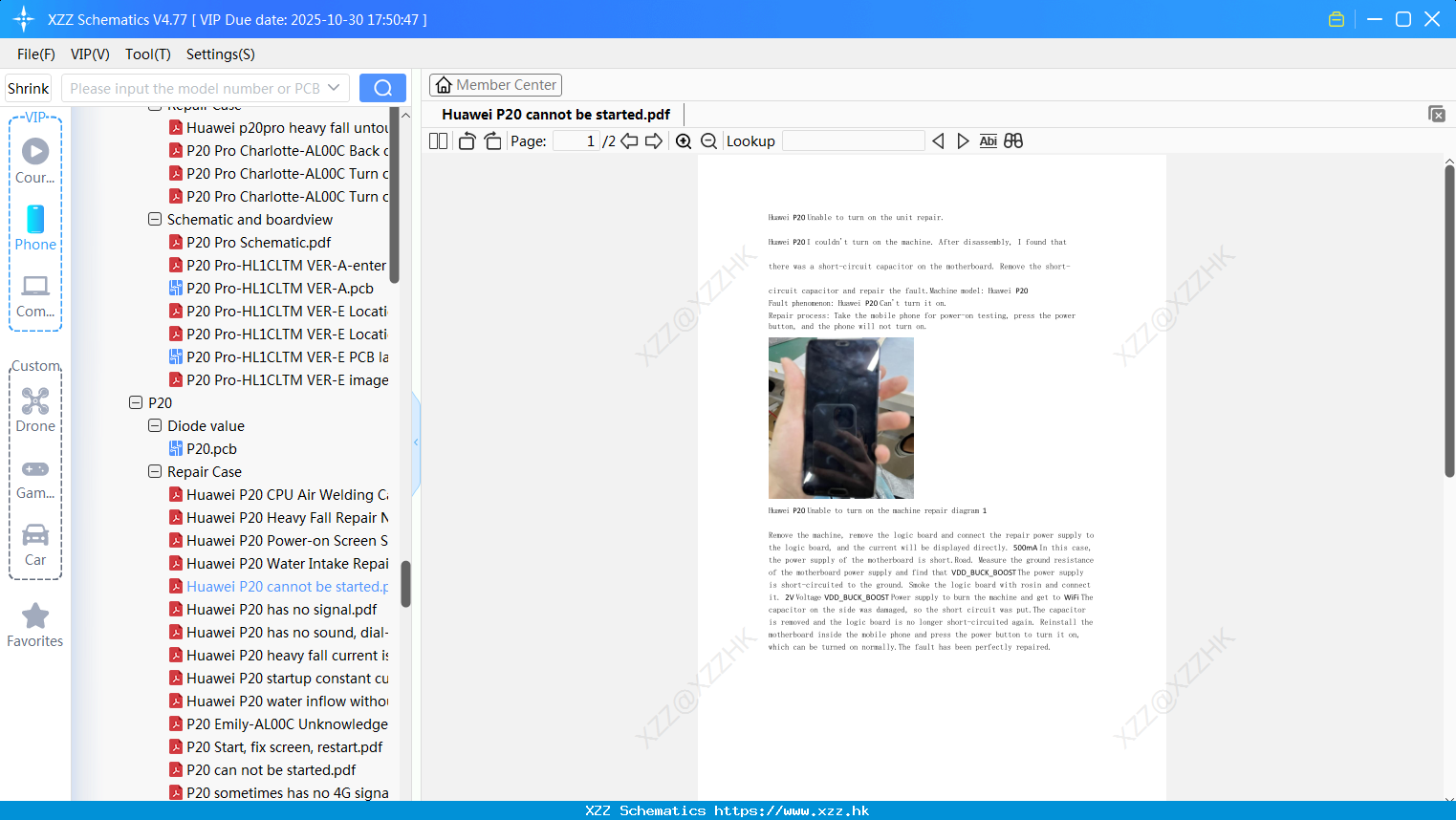Open the Settings(S) menu

pyautogui.click(x=221, y=54)
